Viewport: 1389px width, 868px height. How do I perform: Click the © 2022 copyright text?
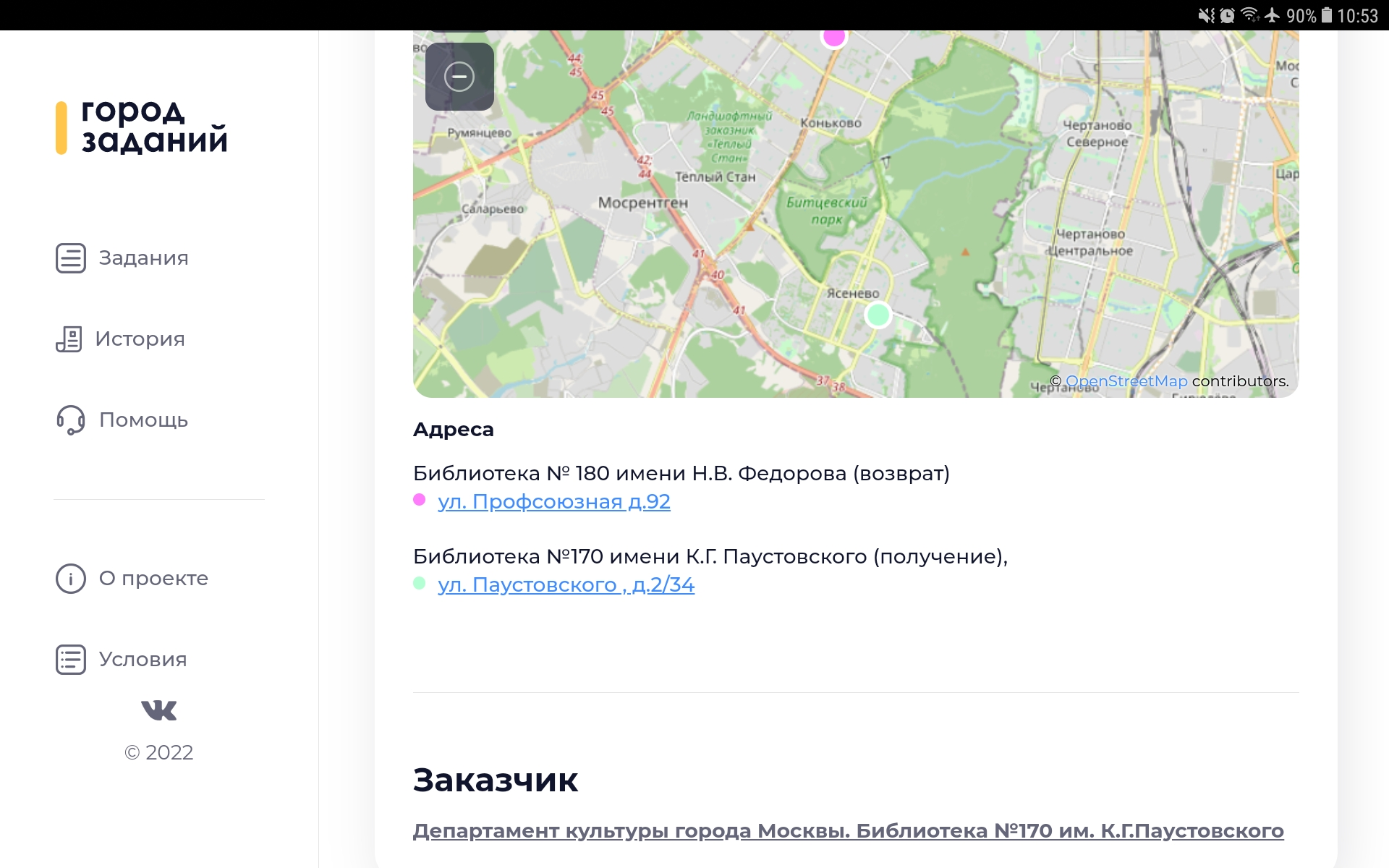point(159,753)
